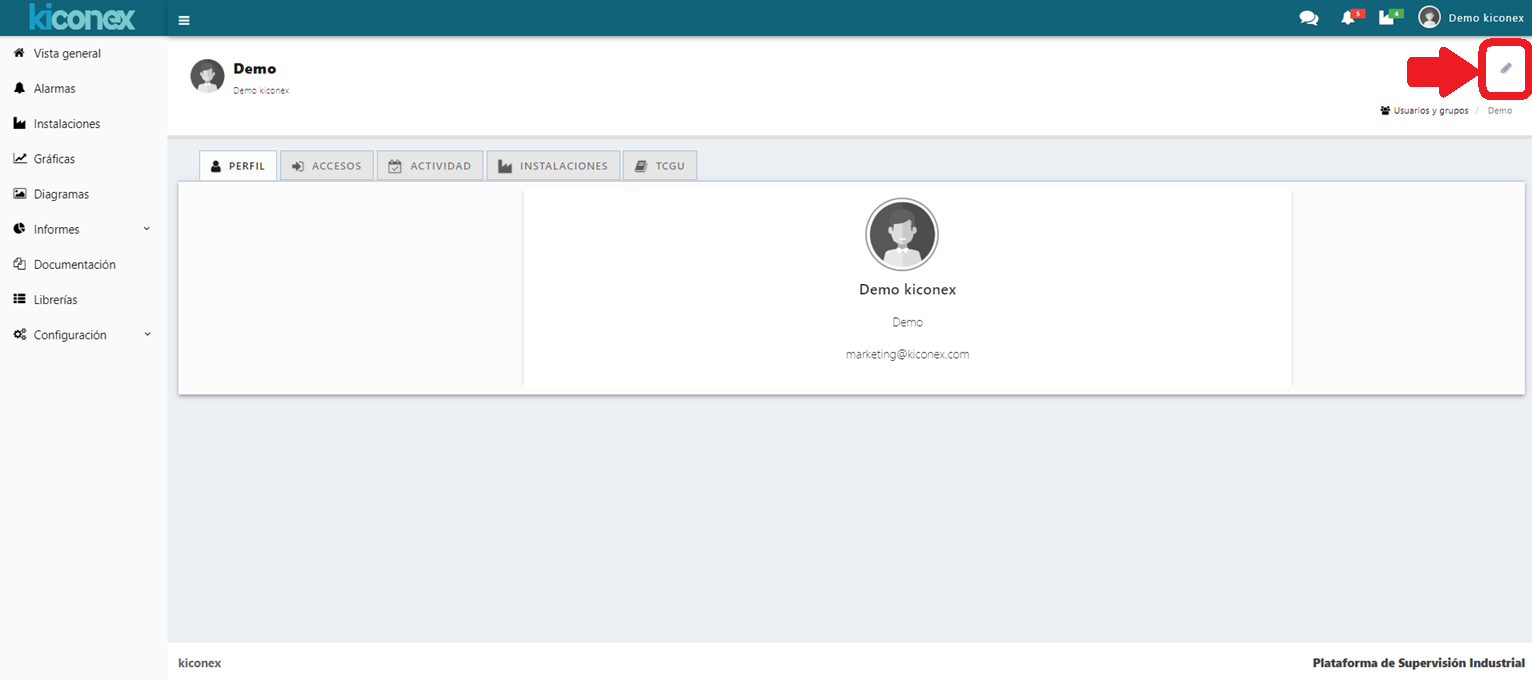This screenshot has width=1532, height=680.
Task: Select the TCGU tab
Action: click(x=660, y=166)
